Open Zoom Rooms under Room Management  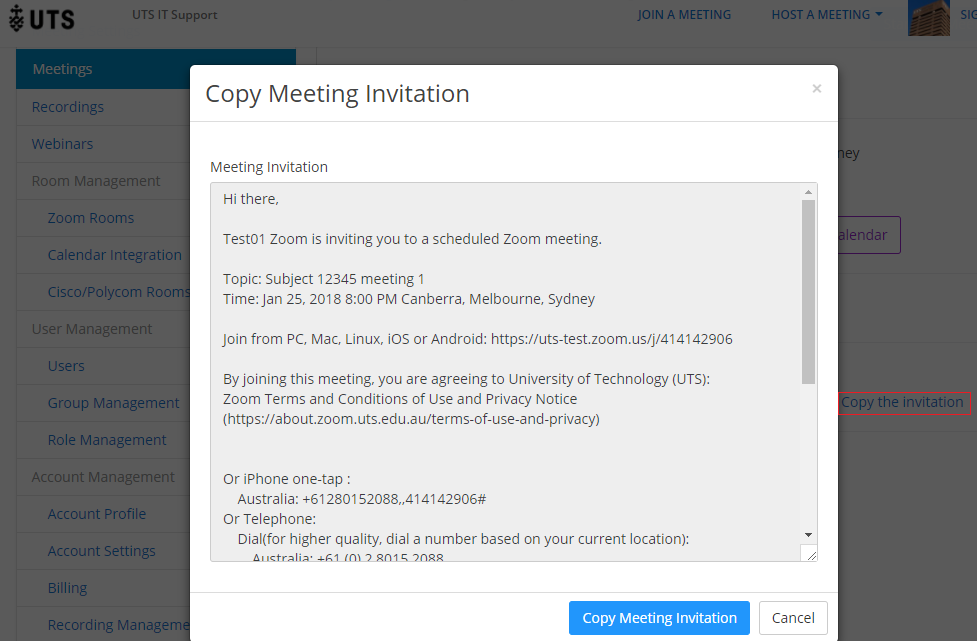[91, 218]
